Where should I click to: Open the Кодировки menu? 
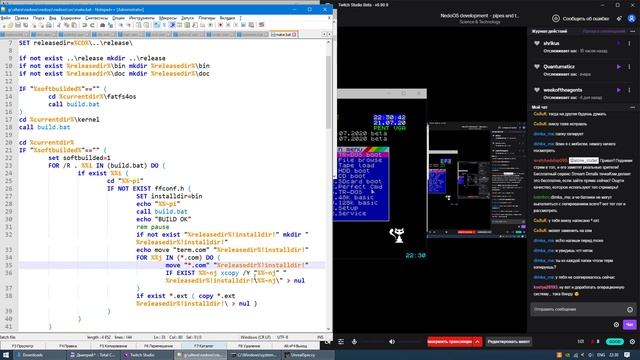tap(71, 18)
